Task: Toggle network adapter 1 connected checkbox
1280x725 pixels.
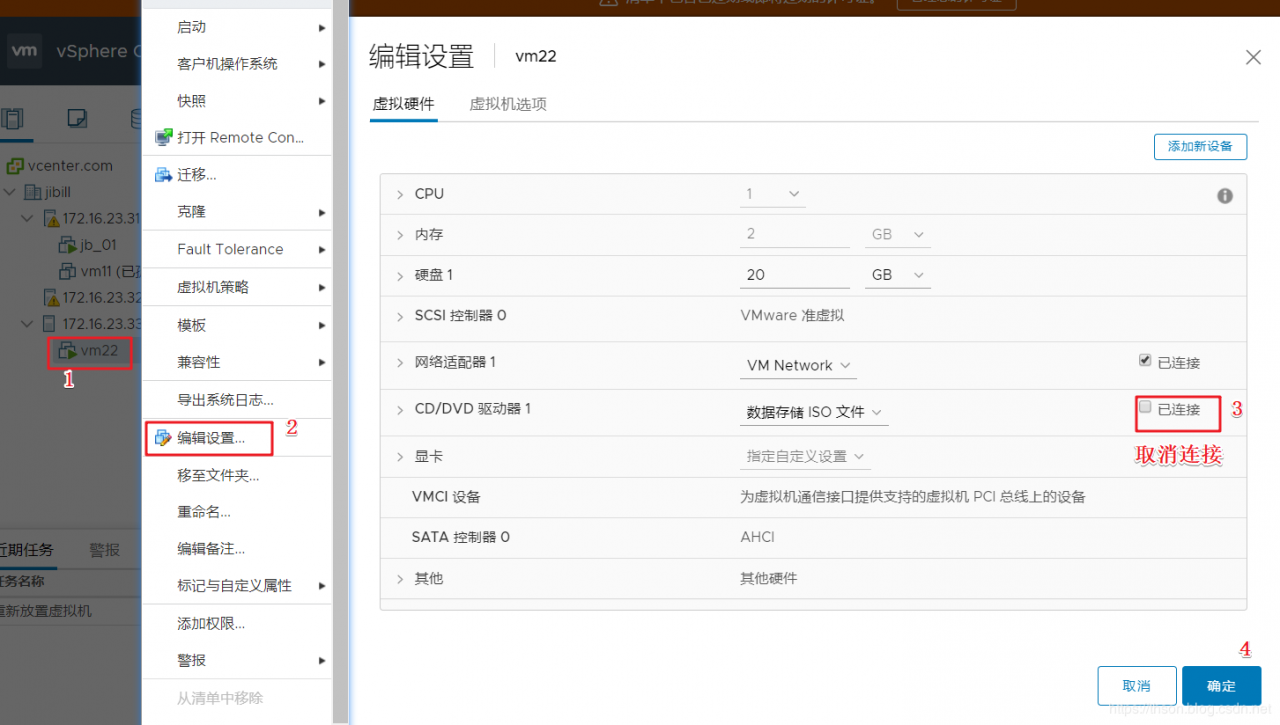Action: (1145, 360)
